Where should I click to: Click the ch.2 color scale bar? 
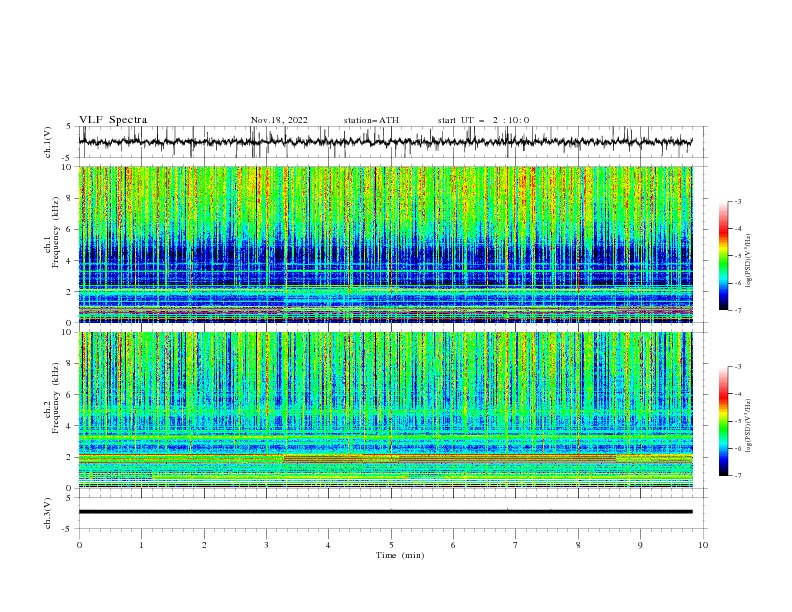[x=724, y=421]
